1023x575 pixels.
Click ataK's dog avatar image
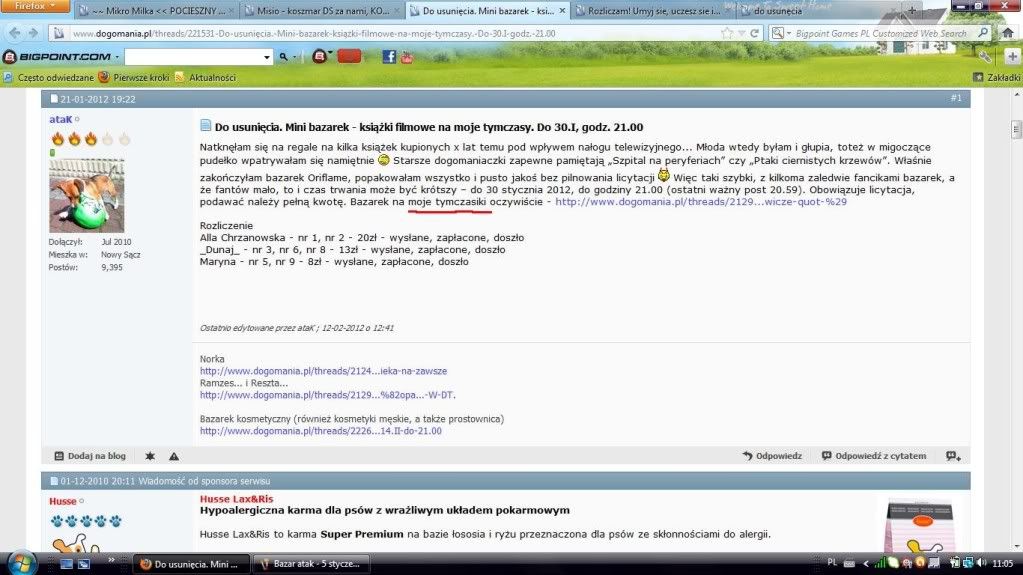coord(86,195)
